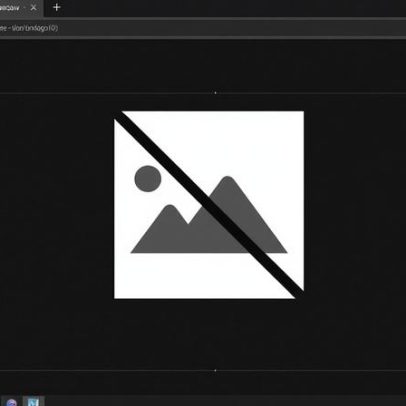Click the small left mountain peak

coord(170,209)
